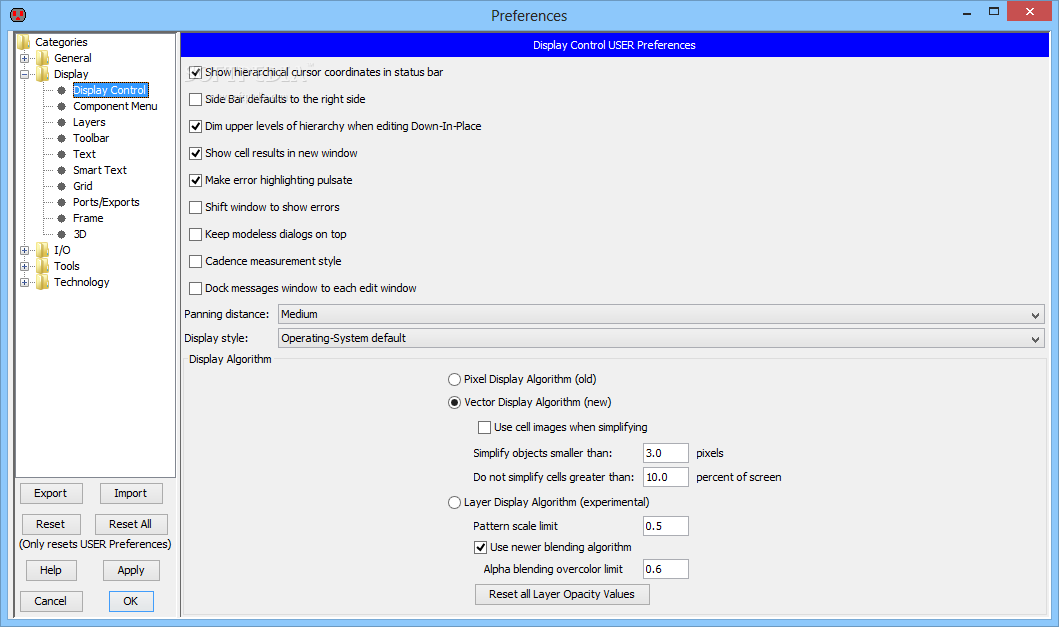Open Component Menu preferences
The height and width of the screenshot is (627, 1059).
click(115, 106)
